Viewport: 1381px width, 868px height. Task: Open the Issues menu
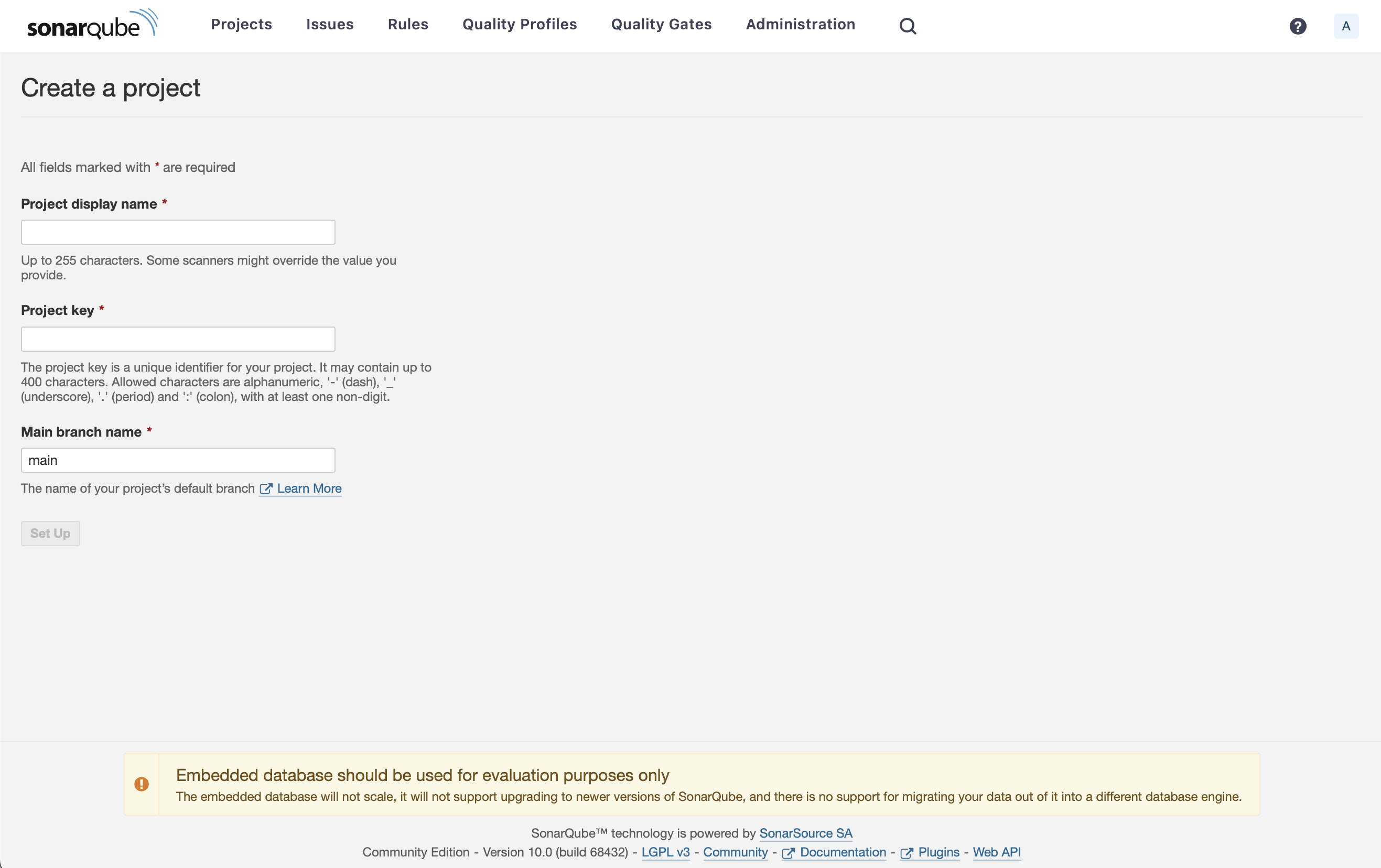(330, 24)
